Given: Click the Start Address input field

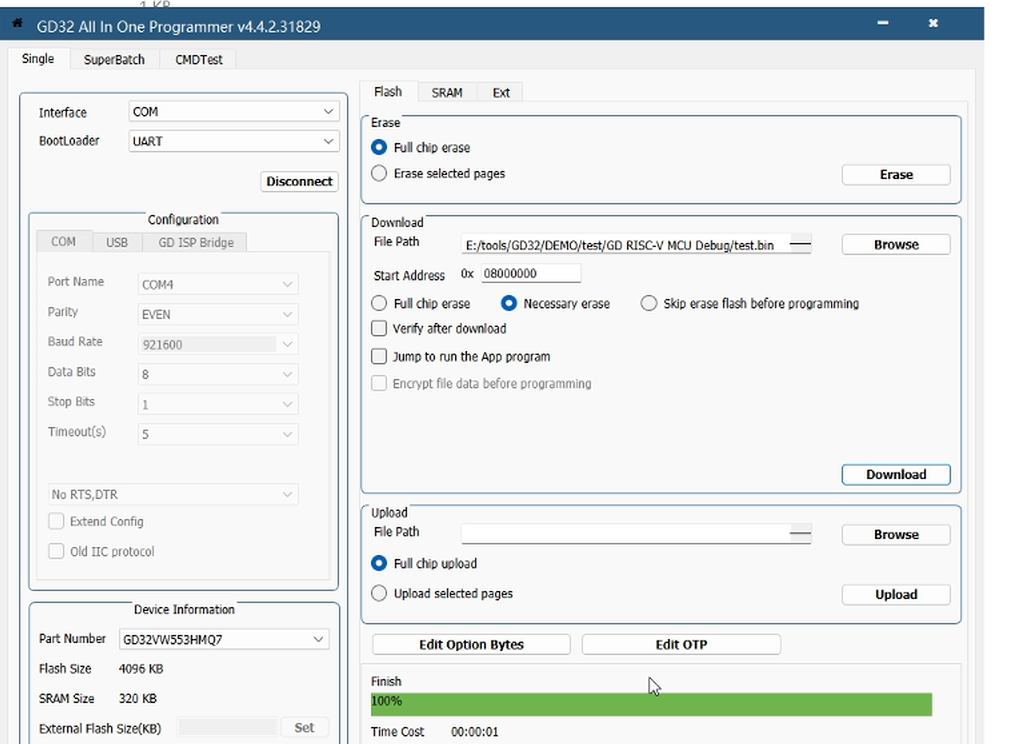Looking at the screenshot, I should pyautogui.click(x=530, y=274).
